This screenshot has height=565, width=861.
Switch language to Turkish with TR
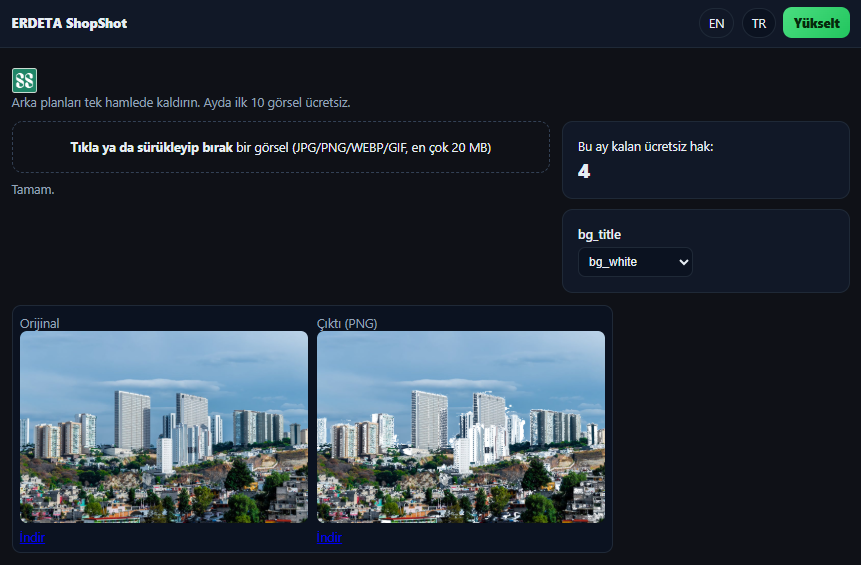(x=758, y=23)
